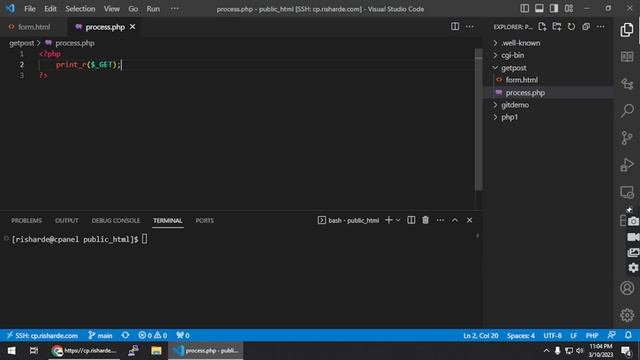The height and width of the screenshot is (360, 640).
Task: Click the feedback icon in status bar
Action: 611,335
